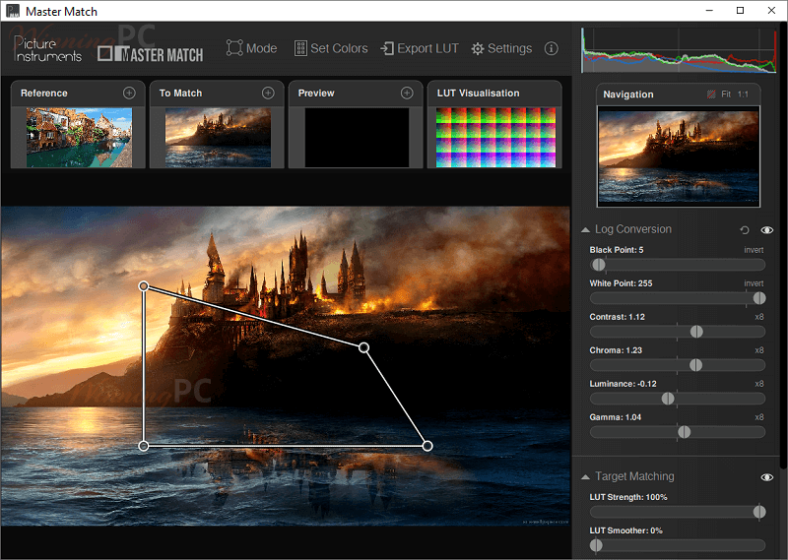Click Export LUT
Image resolution: width=788 pixels, height=560 pixels.
point(420,48)
